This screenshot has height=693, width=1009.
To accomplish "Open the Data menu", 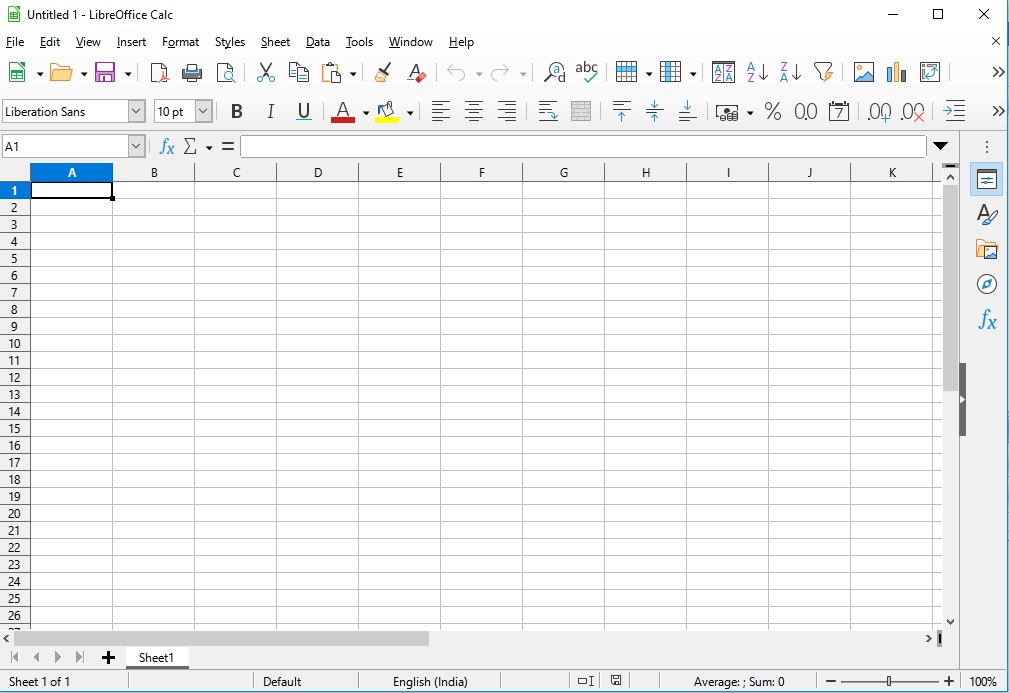I will [317, 42].
